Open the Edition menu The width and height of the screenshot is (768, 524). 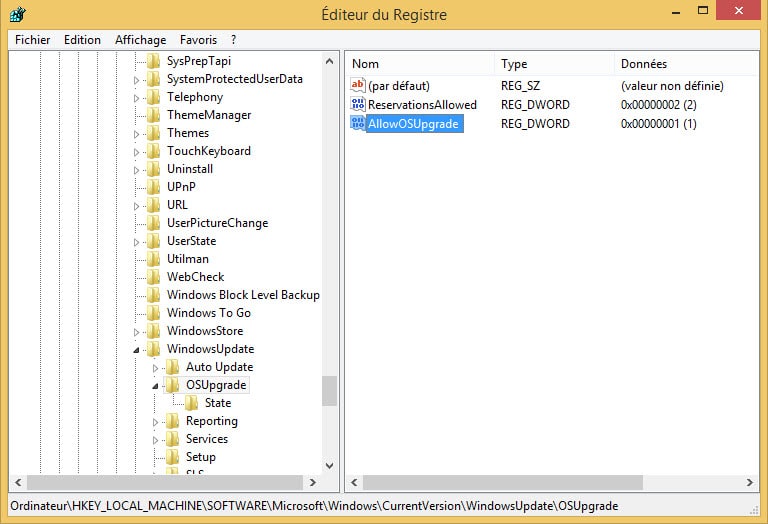click(x=82, y=40)
